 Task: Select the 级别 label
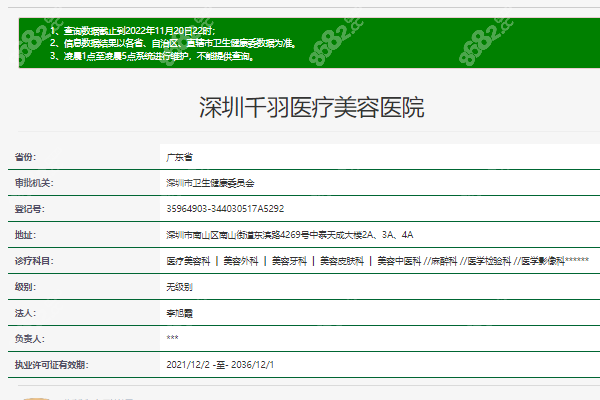click(x=25, y=287)
